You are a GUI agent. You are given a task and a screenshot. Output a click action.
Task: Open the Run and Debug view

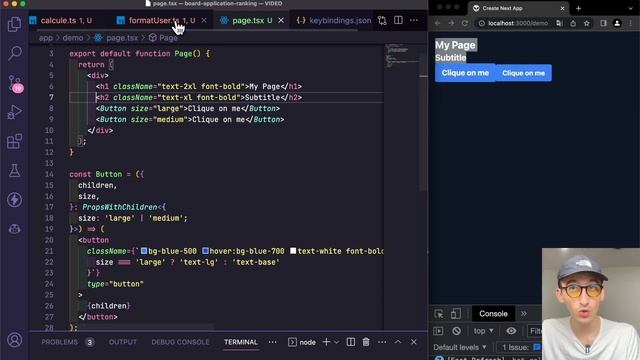pyautogui.click(x=14, y=112)
